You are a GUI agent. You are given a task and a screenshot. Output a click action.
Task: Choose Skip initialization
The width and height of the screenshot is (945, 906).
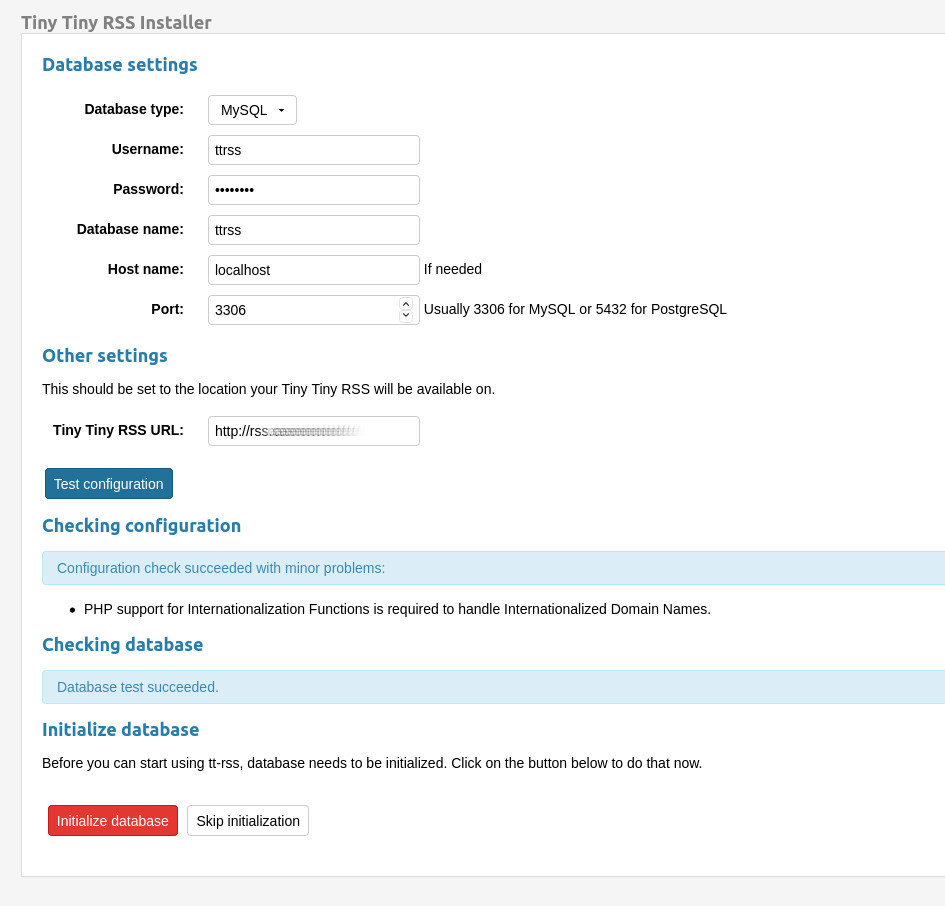pos(247,821)
